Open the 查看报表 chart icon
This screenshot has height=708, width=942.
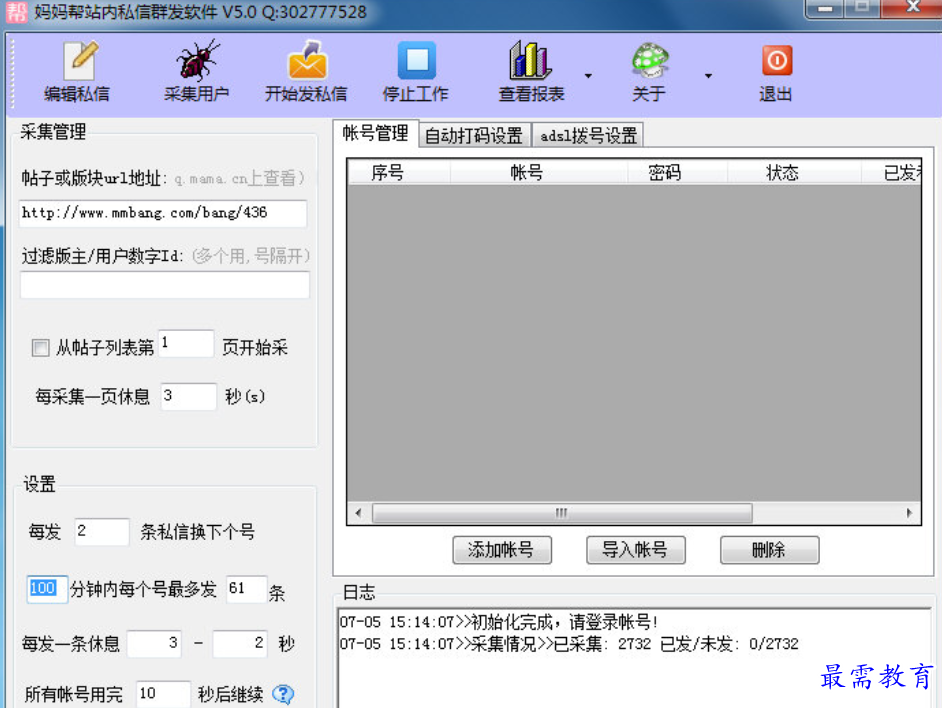[x=530, y=61]
